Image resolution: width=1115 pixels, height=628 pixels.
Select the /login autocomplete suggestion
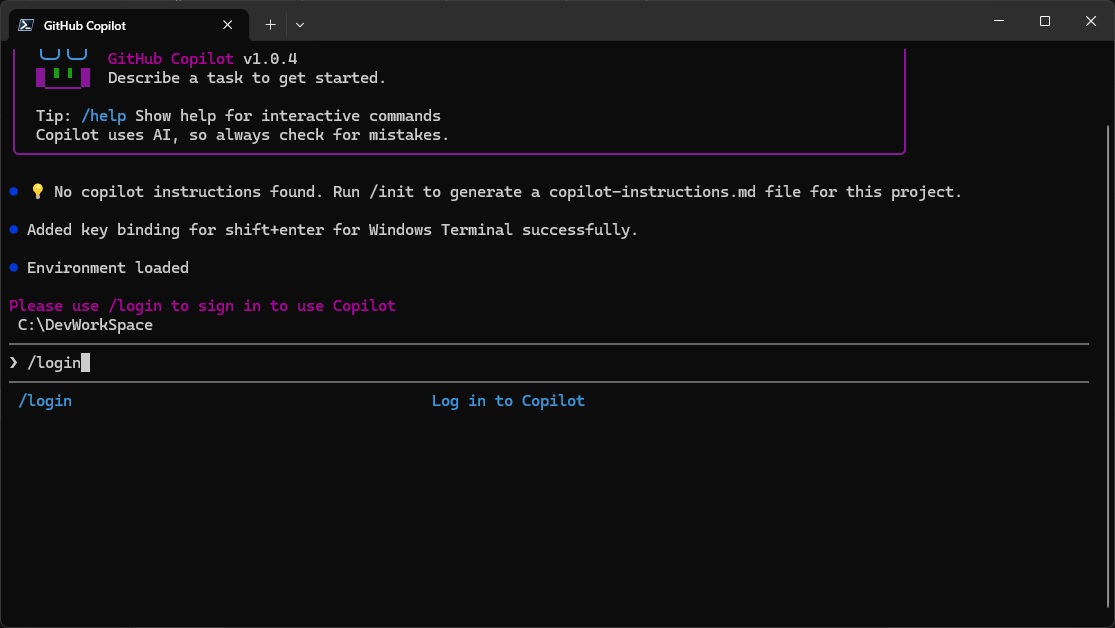(x=45, y=401)
